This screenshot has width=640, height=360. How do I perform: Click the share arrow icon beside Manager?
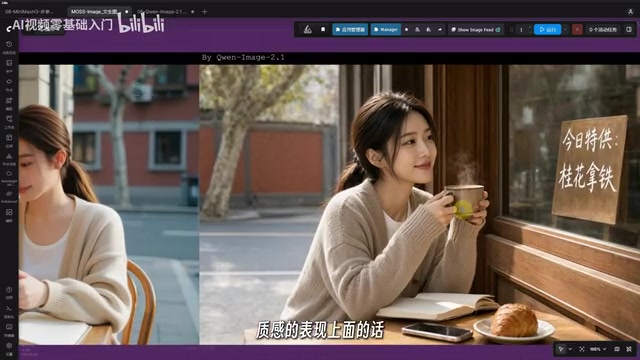coord(440,29)
